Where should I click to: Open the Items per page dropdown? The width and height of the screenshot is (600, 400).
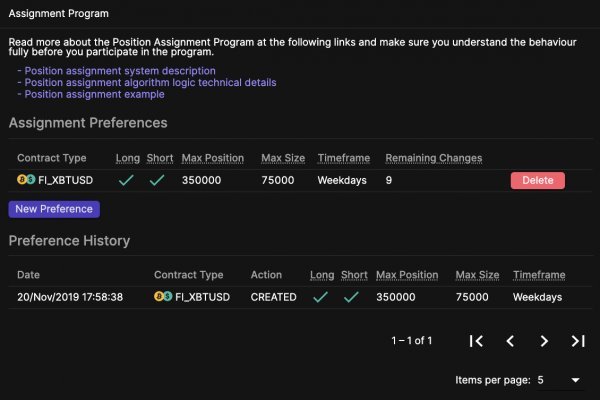click(x=559, y=380)
